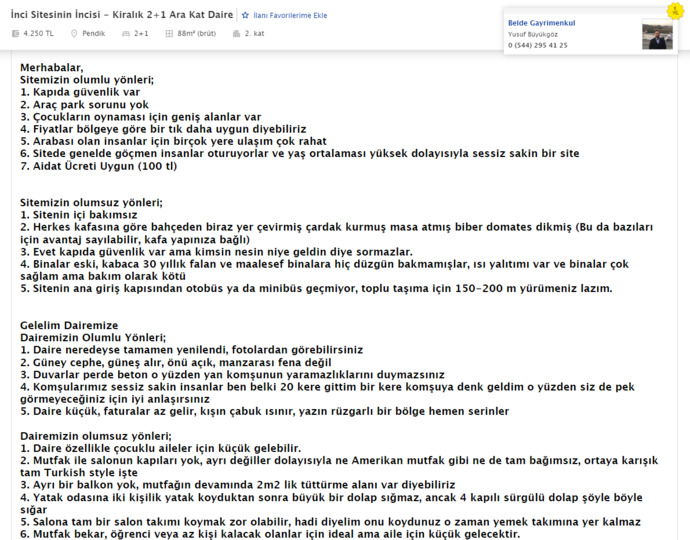690x540 pixels.
Task: Click the Sitemizin olumsuz yönleri heading
Action: pos(91,202)
